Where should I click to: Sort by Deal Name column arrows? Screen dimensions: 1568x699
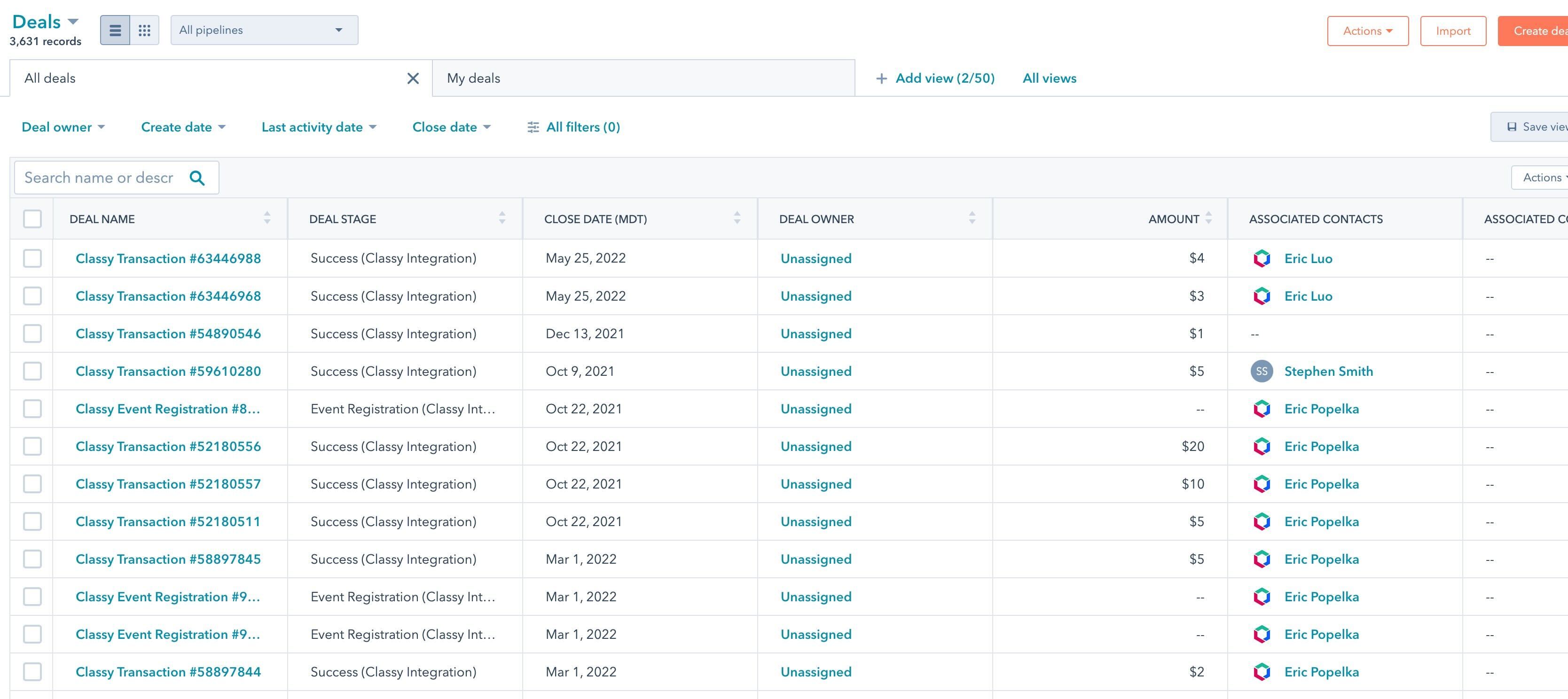pos(267,218)
